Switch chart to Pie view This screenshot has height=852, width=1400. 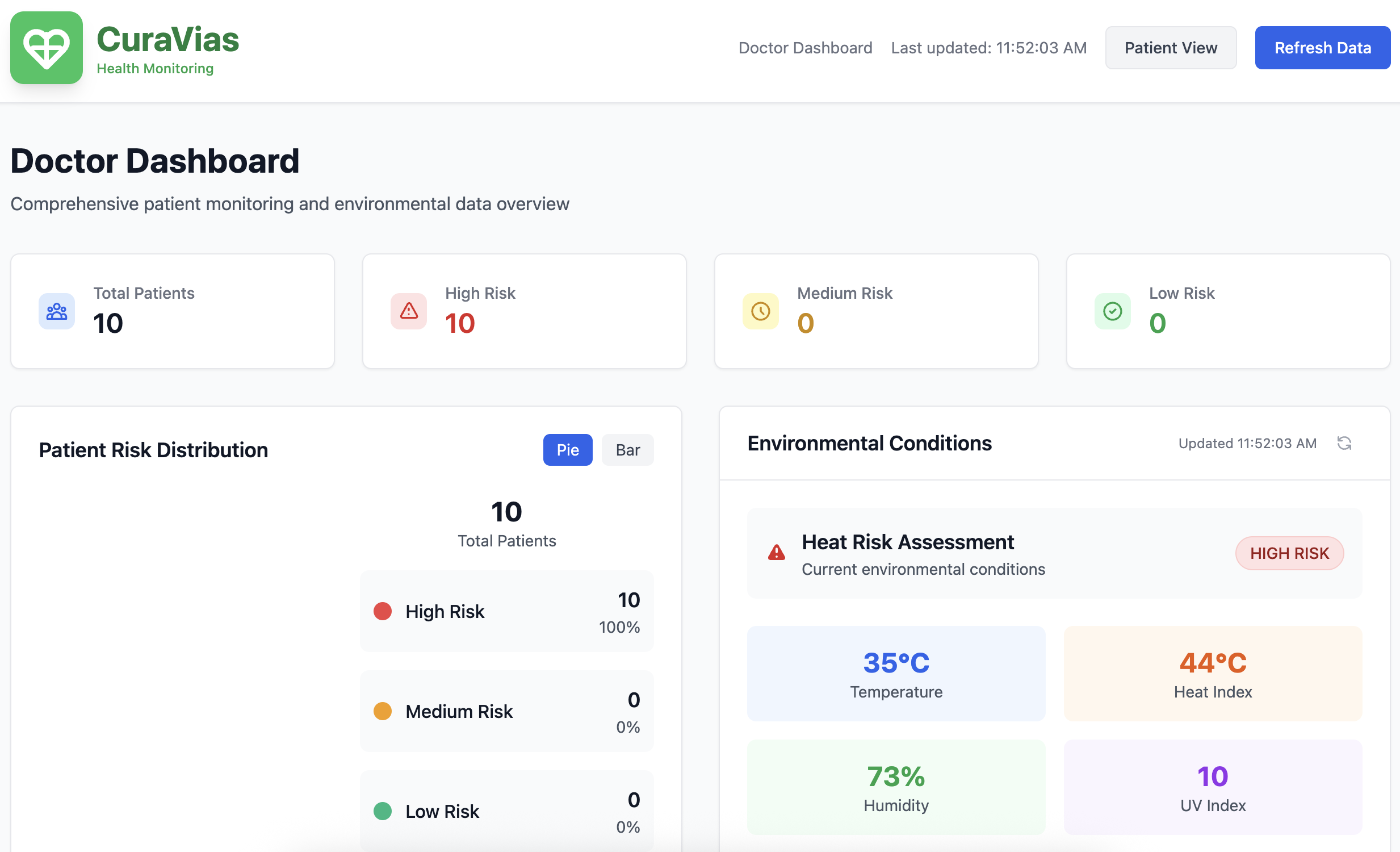click(x=567, y=450)
